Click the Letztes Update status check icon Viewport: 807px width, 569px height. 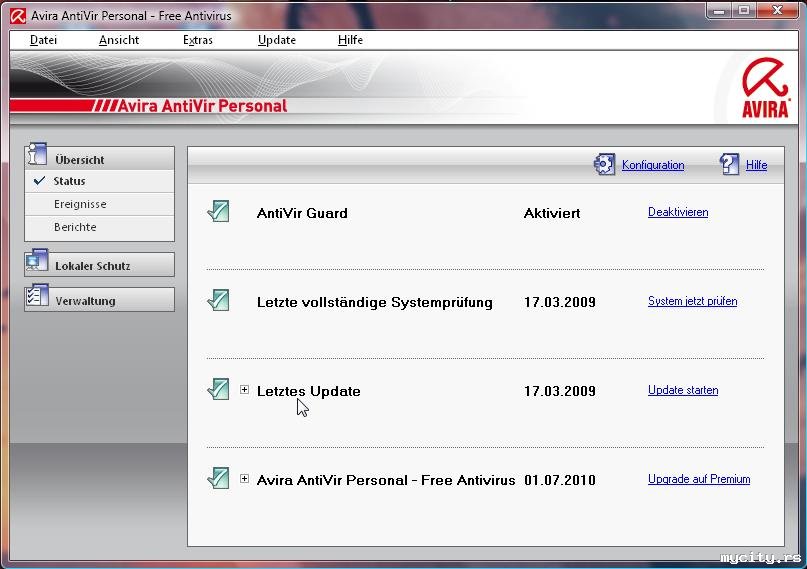point(218,389)
